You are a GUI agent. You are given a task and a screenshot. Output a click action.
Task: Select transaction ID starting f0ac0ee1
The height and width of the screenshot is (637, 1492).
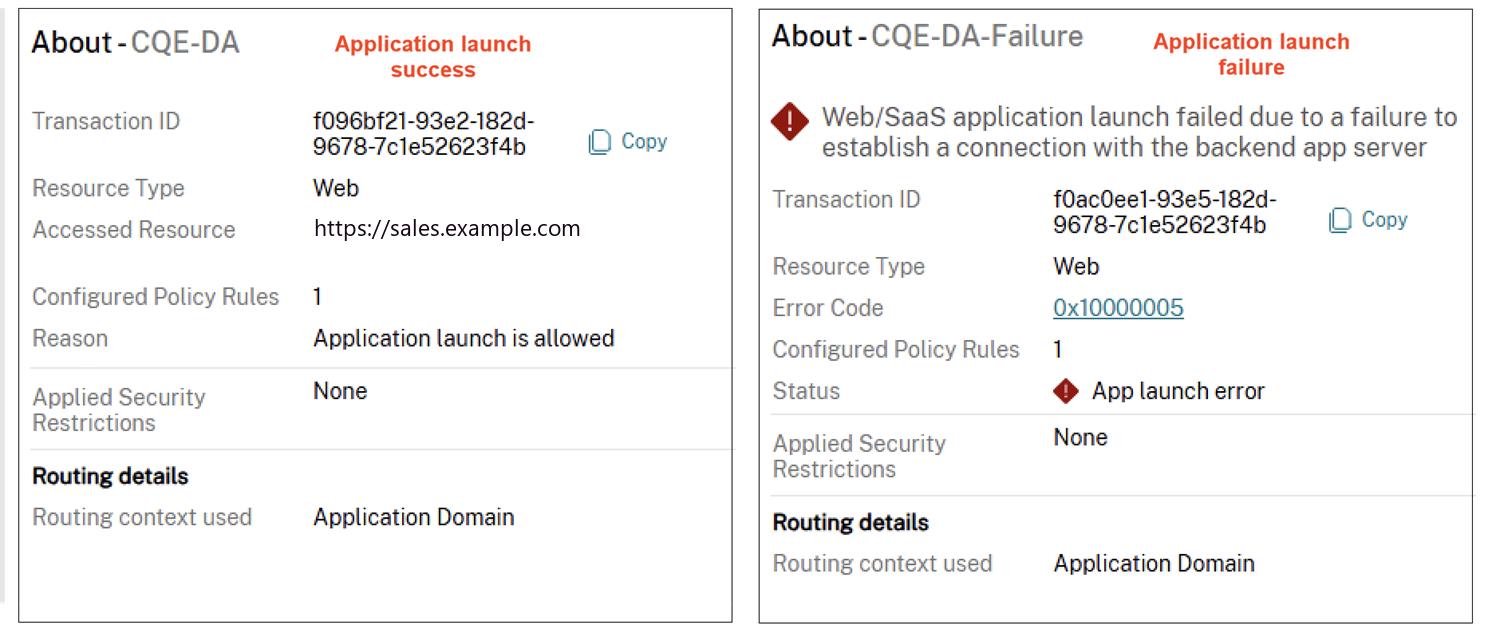(1164, 212)
